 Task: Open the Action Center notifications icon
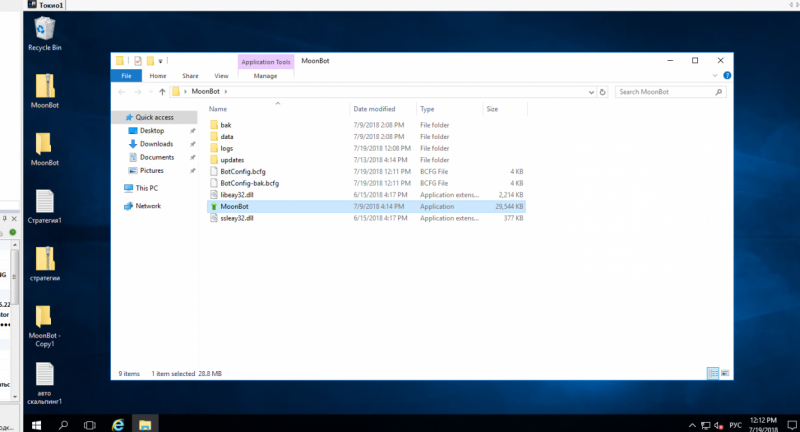coord(792,425)
